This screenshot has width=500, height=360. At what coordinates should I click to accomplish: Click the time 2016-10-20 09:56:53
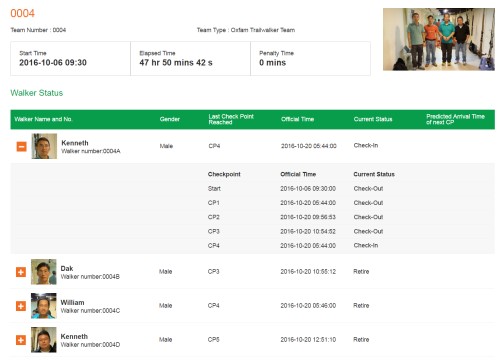[x=308, y=217]
